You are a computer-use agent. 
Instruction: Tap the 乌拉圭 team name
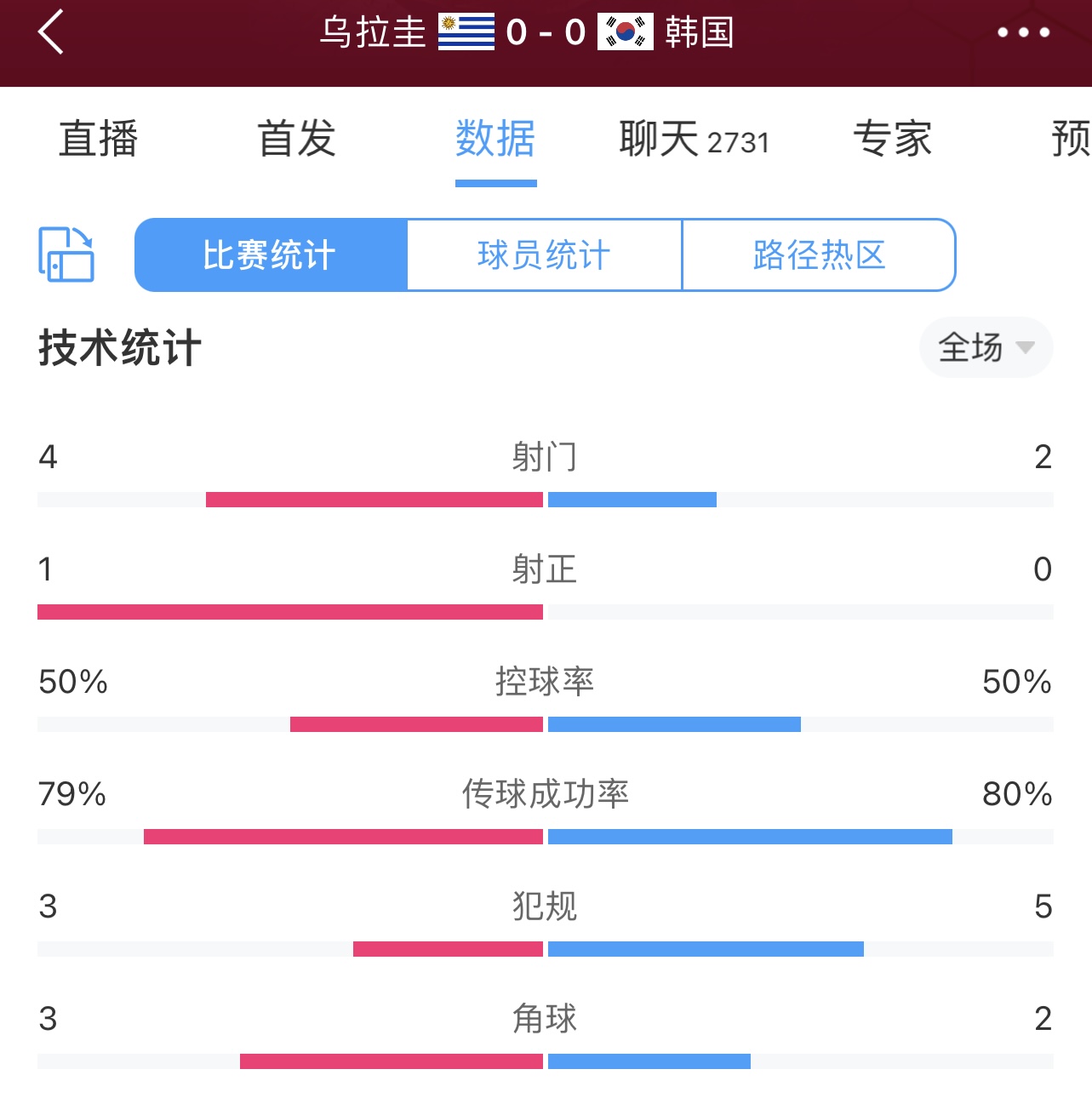click(x=373, y=32)
